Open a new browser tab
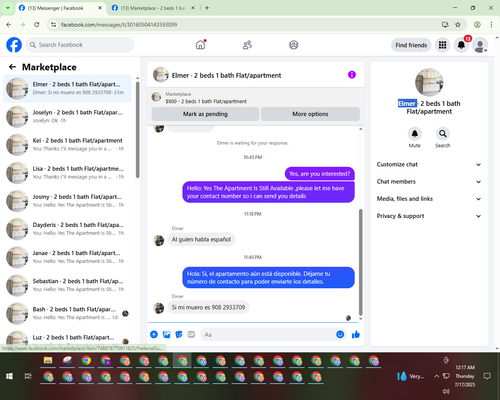500x400 pixels. (x=207, y=8)
